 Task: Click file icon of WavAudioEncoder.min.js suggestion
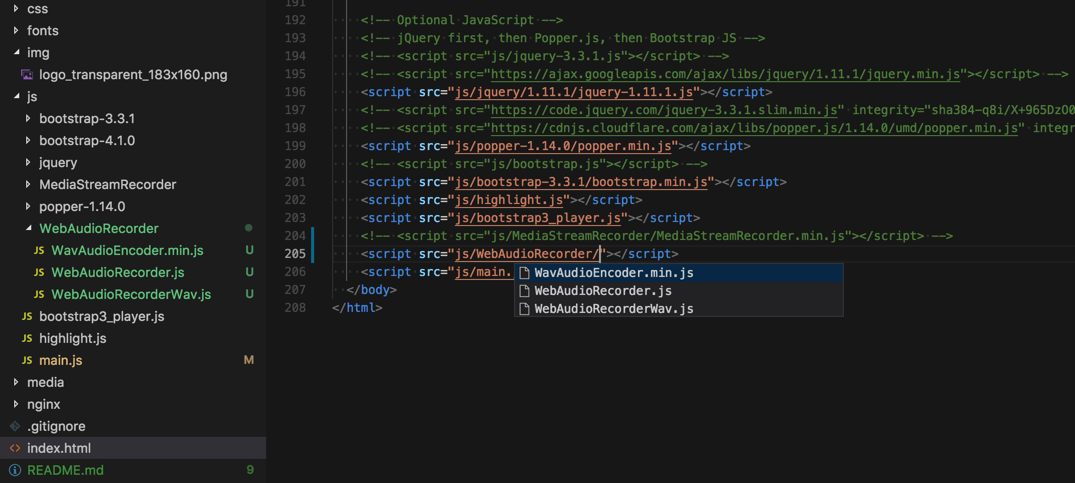524,273
